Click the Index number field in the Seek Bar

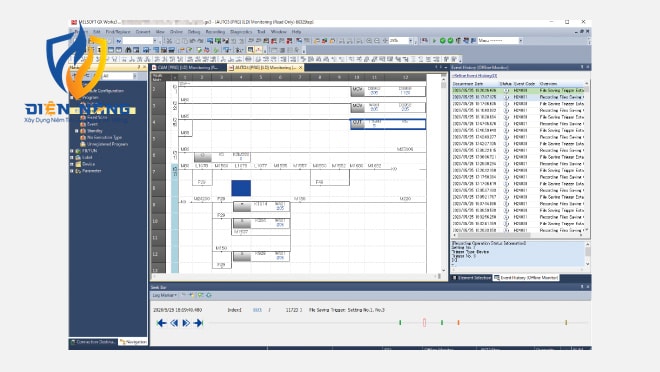click(257, 310)
